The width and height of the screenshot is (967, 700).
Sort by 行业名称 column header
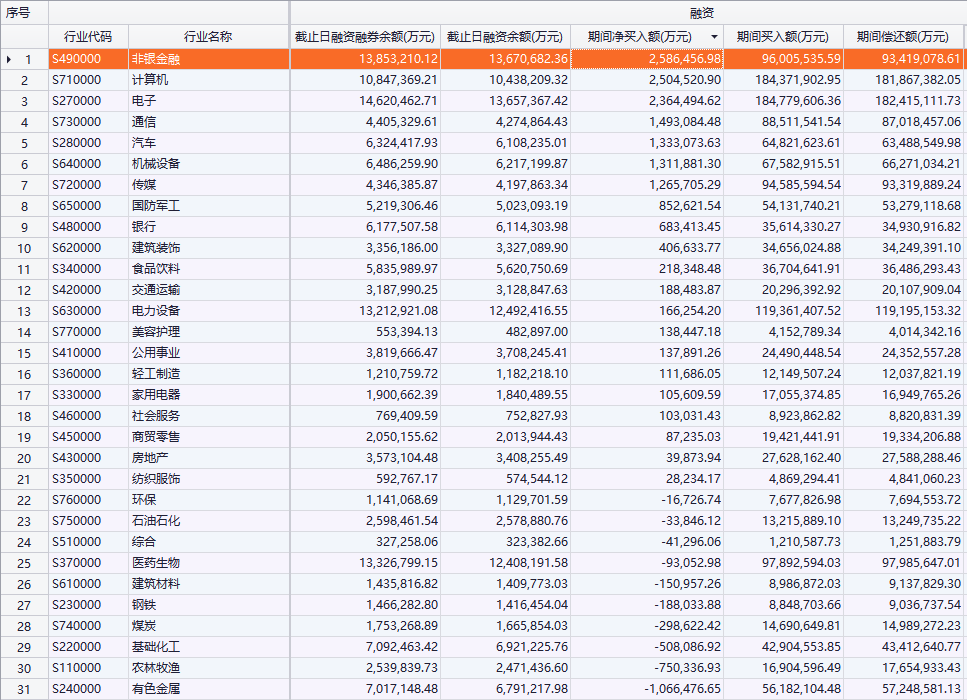tap(208, 37)
